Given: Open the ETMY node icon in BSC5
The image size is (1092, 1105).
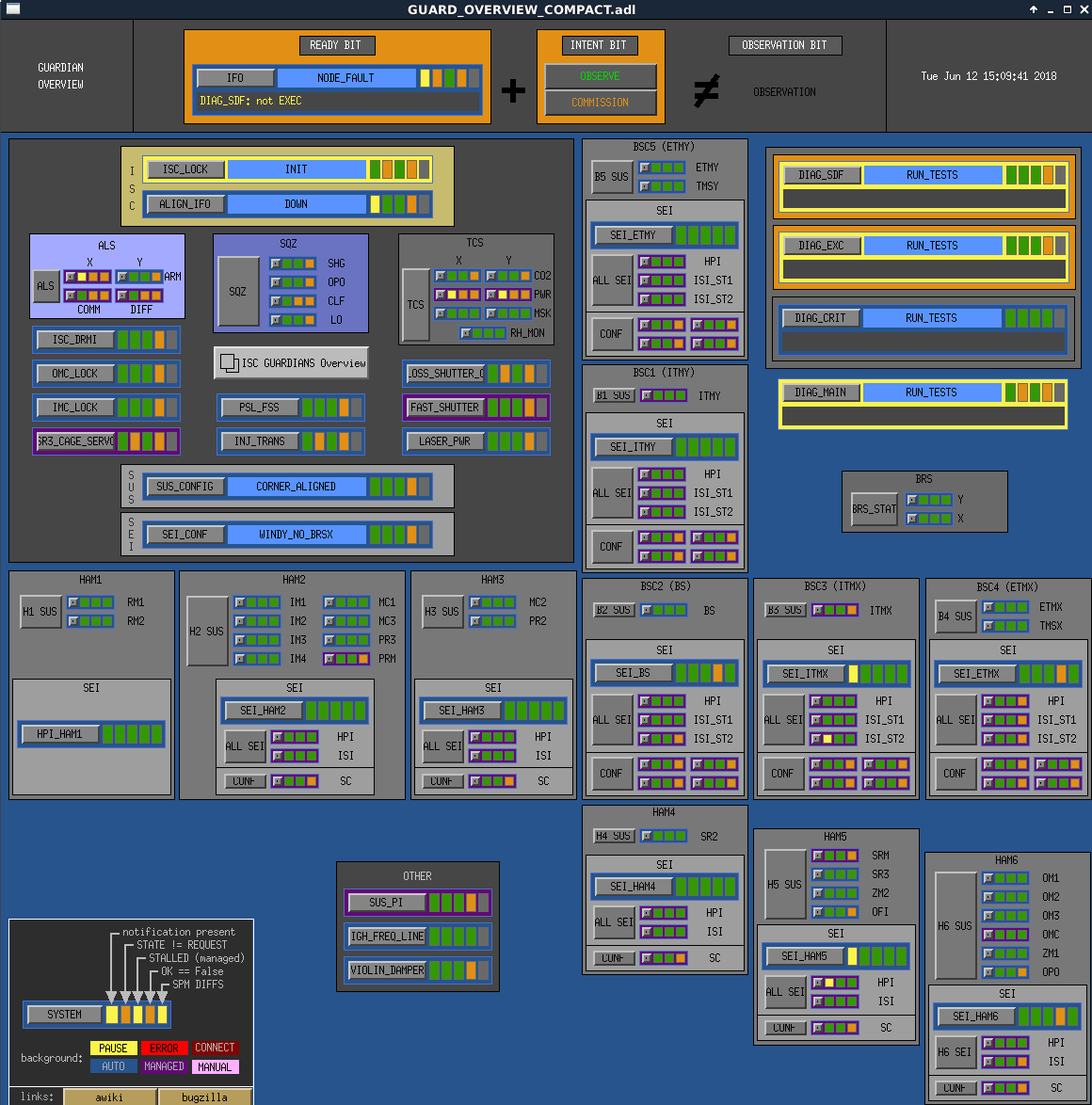Looking at the screenshot, I should click(645, 168).
